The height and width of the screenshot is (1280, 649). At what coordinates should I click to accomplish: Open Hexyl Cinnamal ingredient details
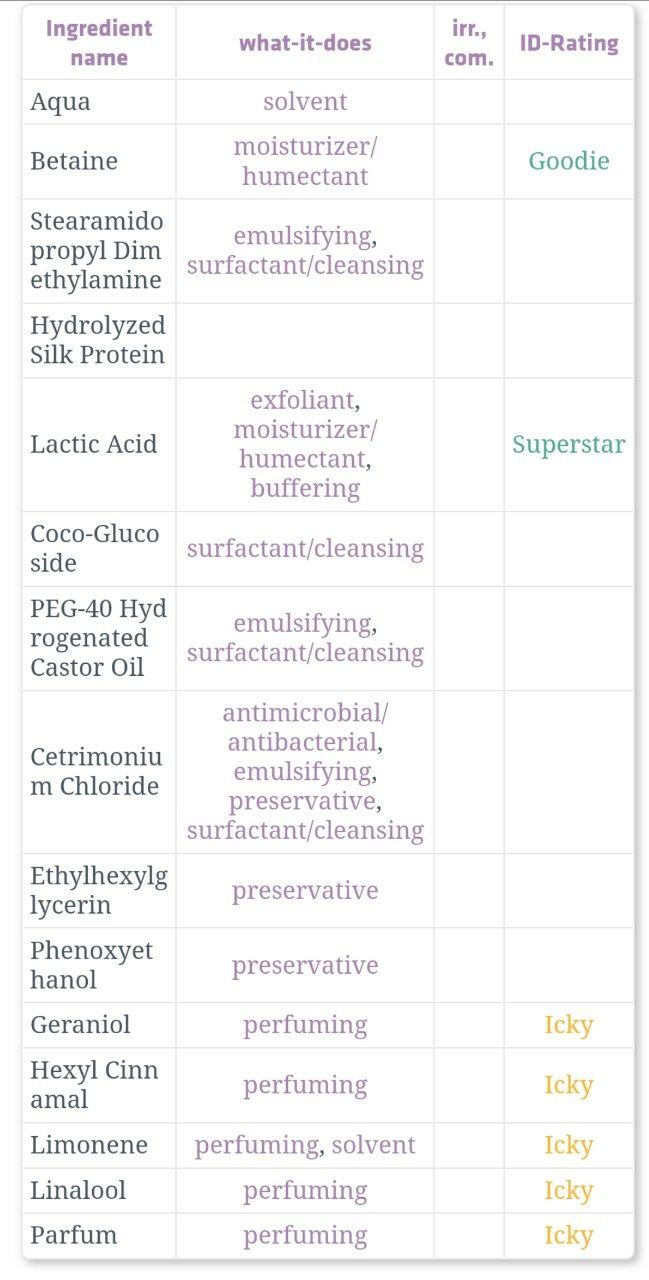pyautogui.click(x=94, y=1085)
